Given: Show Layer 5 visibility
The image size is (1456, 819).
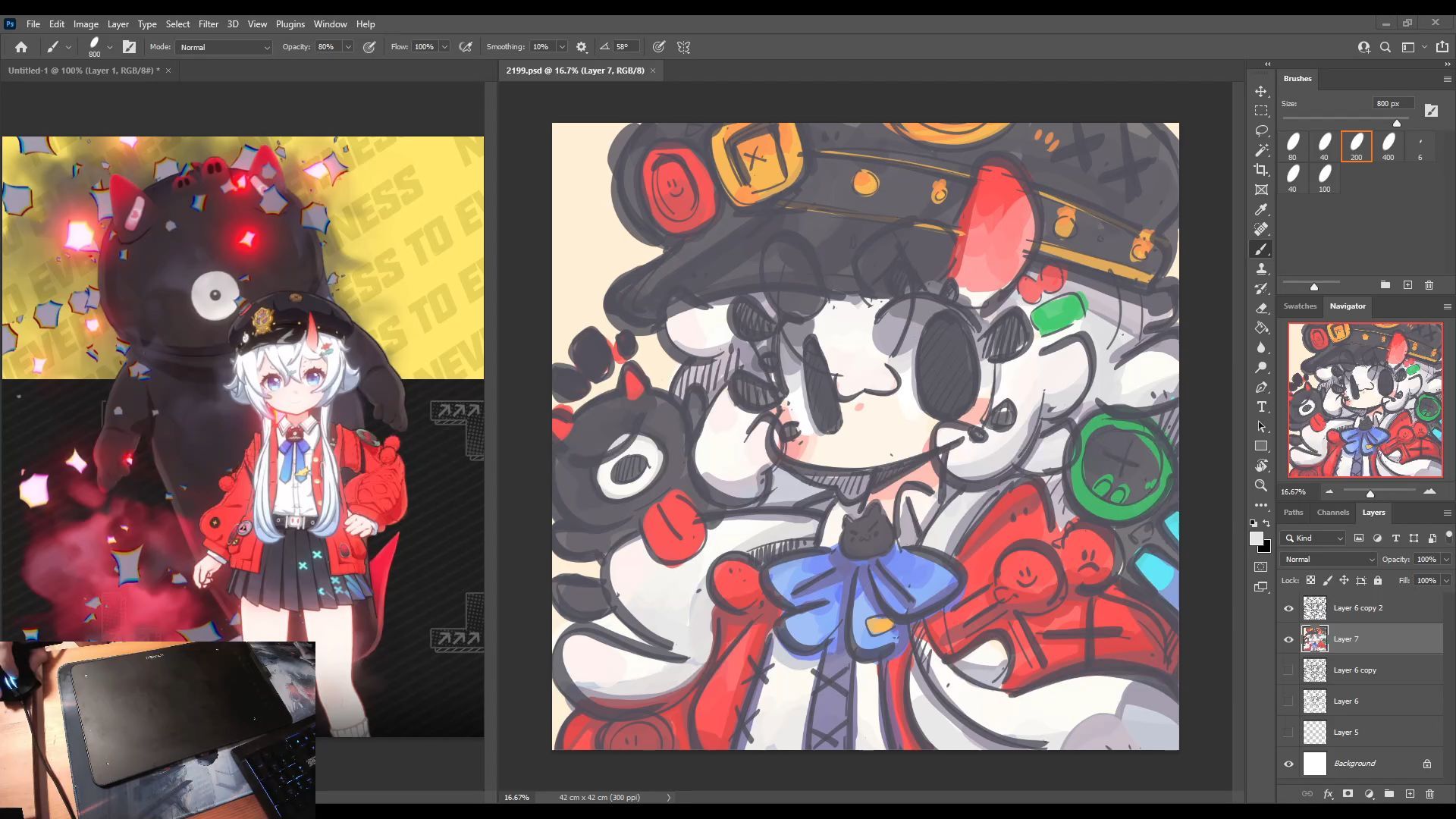Looking at the screenshot, I should 1288,733.
